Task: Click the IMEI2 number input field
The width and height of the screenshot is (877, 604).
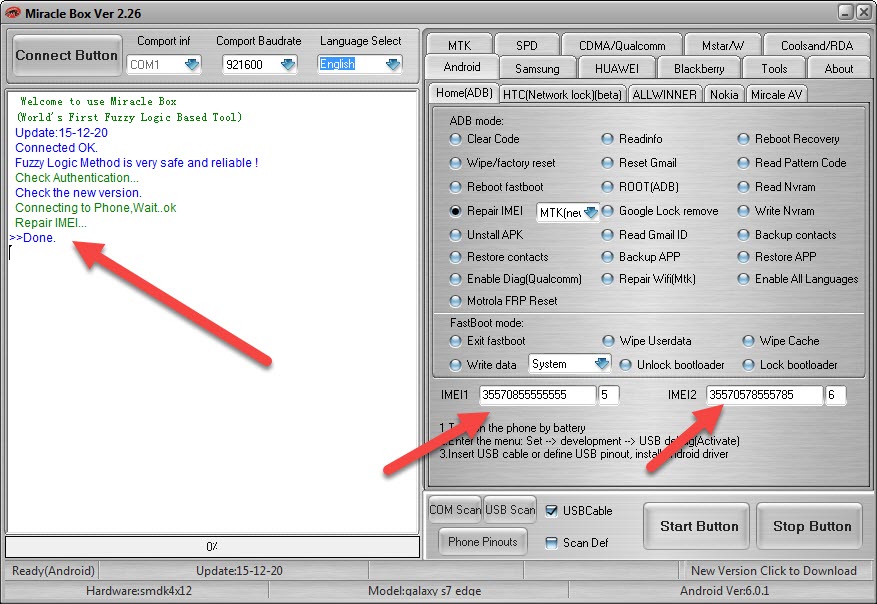Action: (x=765, y=395)
